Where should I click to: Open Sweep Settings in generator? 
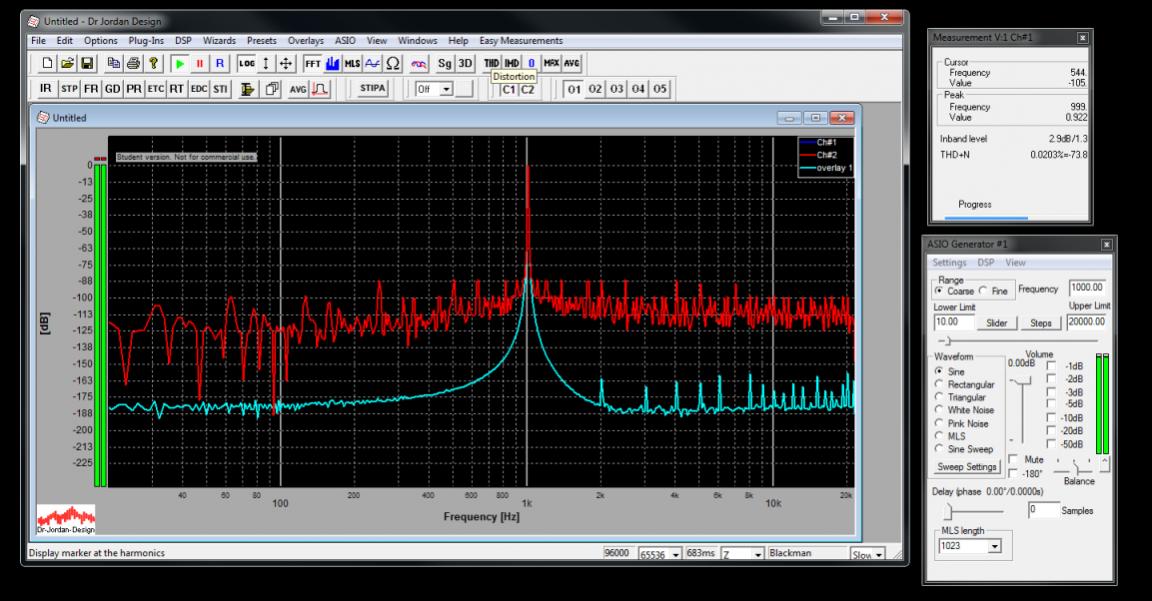tap(967, 467)
